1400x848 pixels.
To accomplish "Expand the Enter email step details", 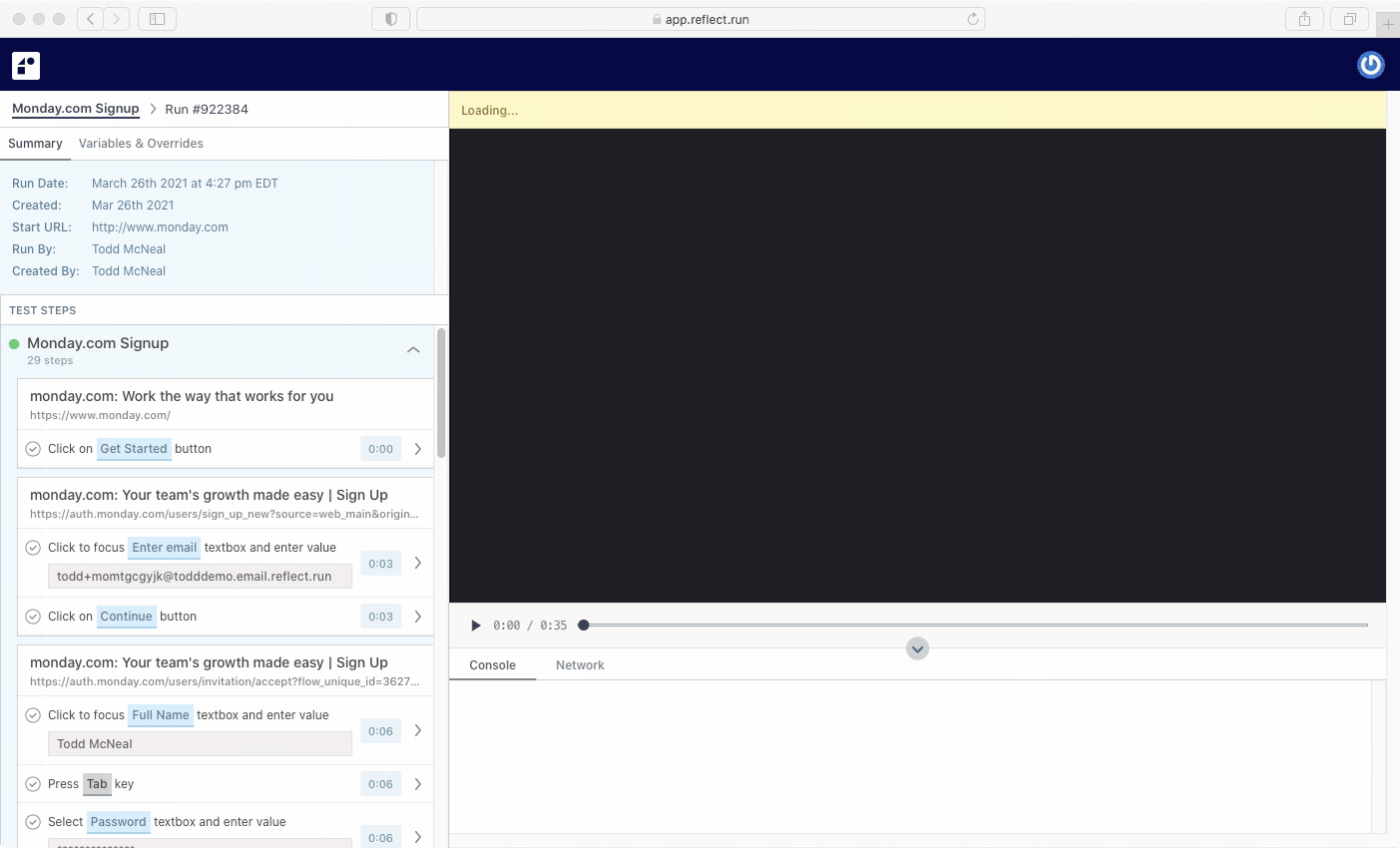I will pyautogui.click(x=417, y=563).
